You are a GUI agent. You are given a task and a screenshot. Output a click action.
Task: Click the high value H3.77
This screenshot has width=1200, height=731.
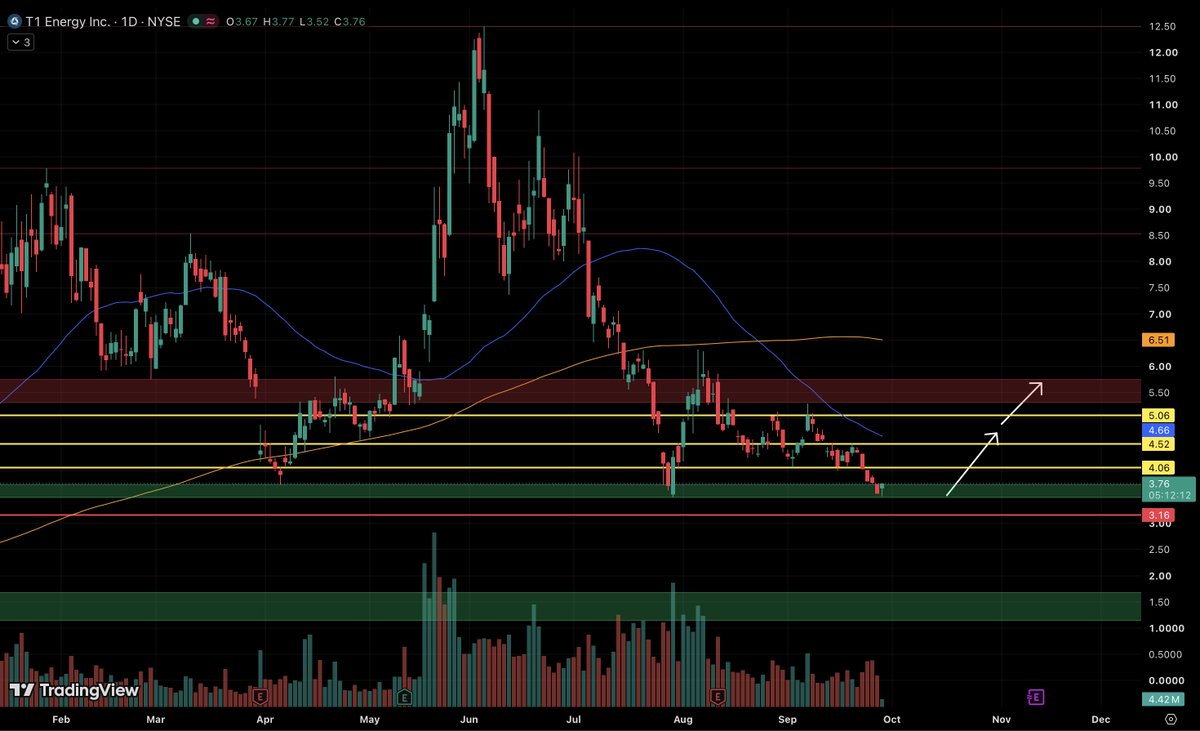point(280,21)
